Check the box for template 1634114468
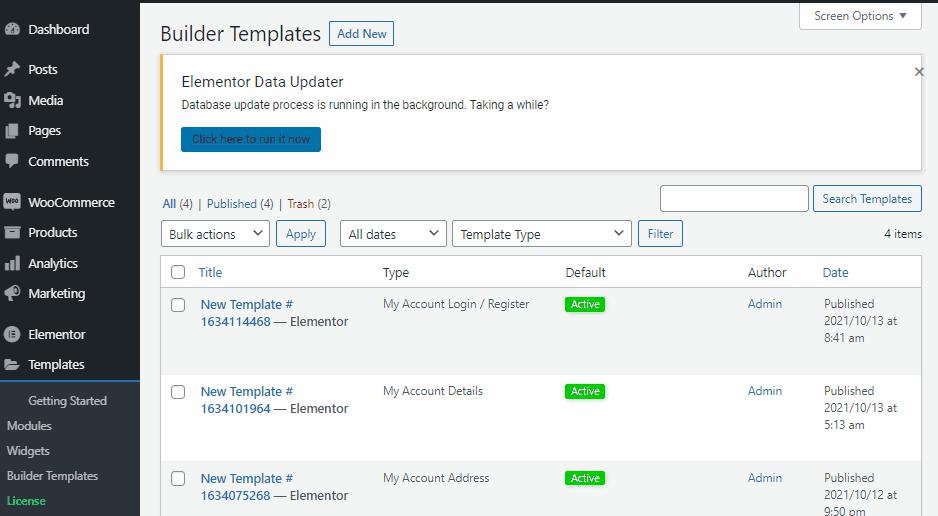 (x=178, y=305)
